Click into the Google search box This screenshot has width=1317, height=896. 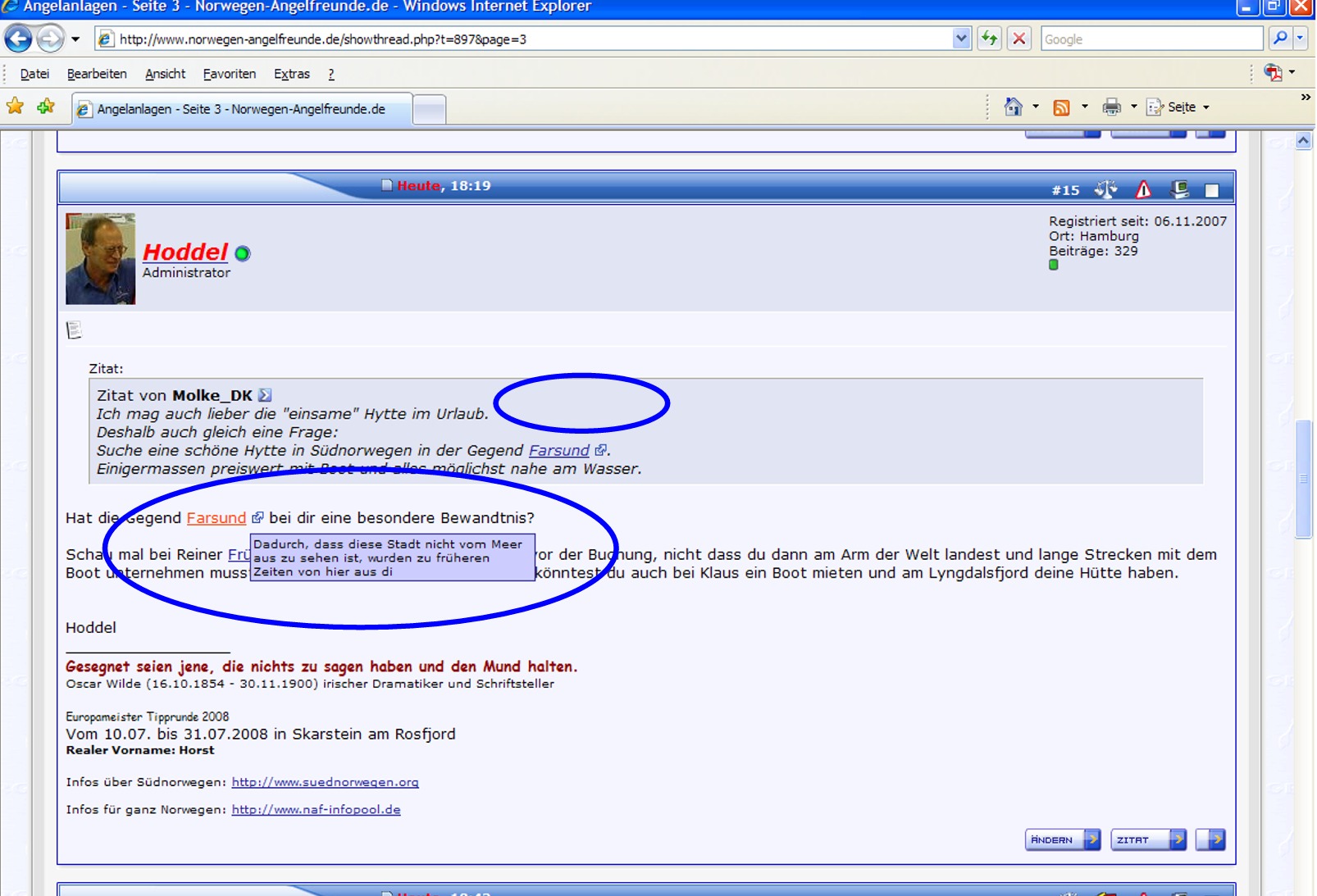[1151, 39]
